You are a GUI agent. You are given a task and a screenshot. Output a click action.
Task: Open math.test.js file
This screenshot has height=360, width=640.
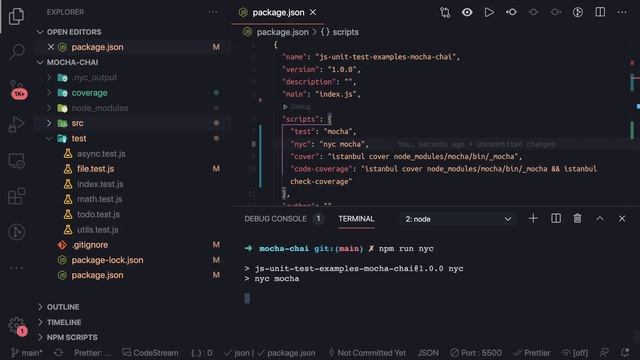tap(100, 199)
